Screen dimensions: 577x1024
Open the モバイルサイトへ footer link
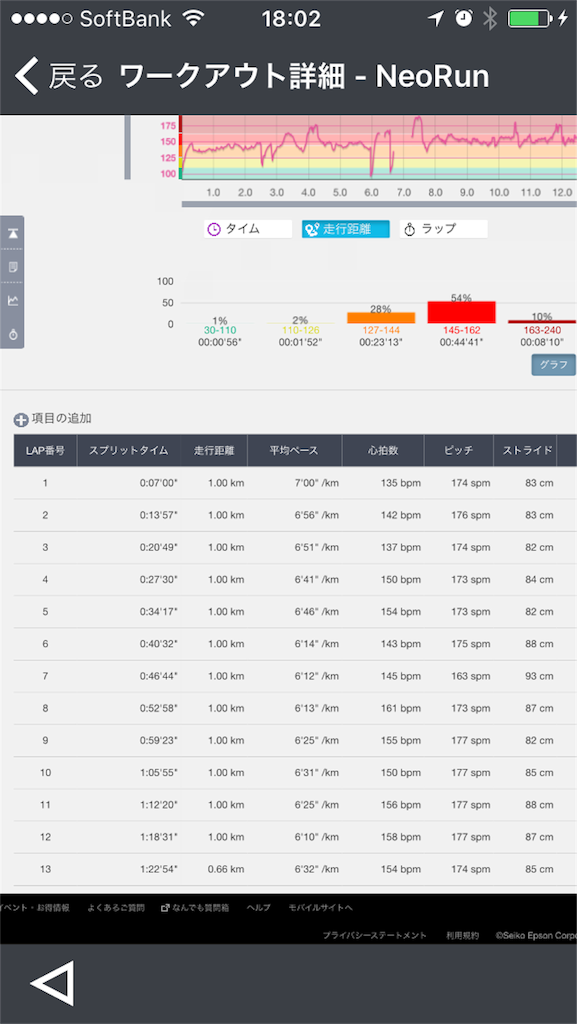[x=320, y=908]
